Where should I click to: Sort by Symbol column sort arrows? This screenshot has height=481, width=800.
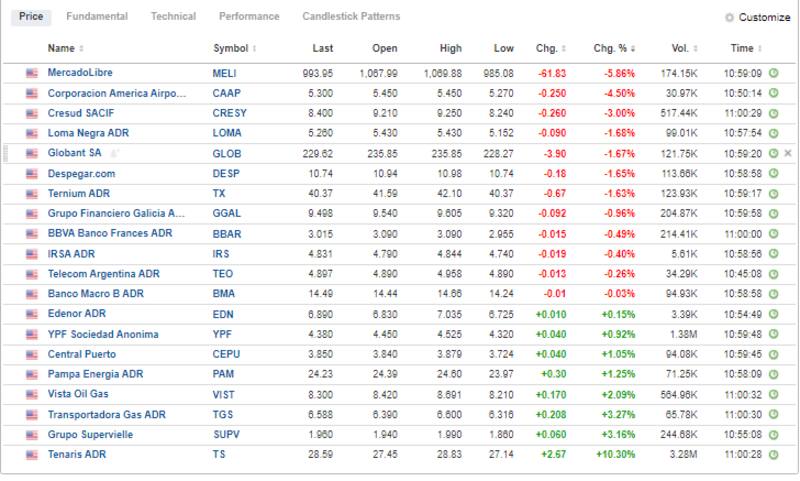tap(255, 49)
